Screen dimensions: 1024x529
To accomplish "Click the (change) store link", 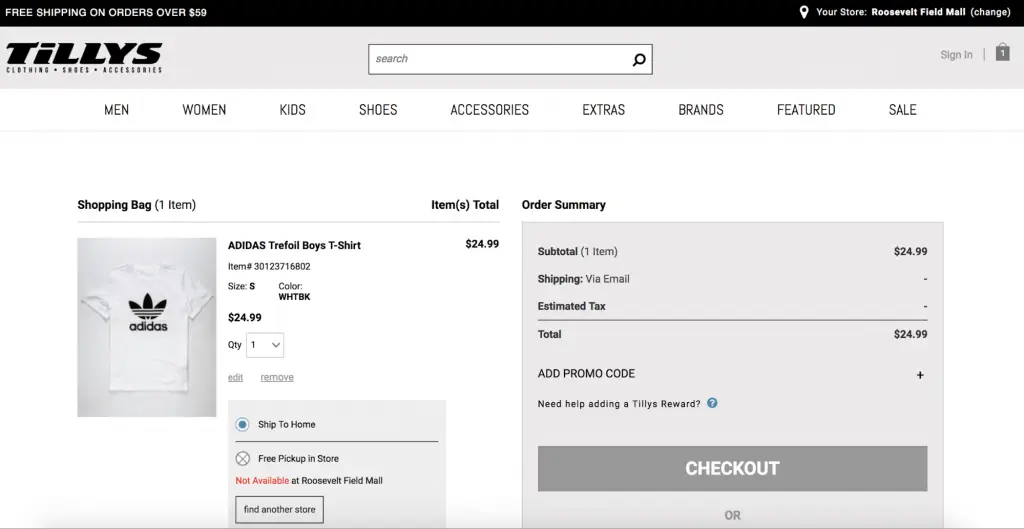I will pos(990,12).
